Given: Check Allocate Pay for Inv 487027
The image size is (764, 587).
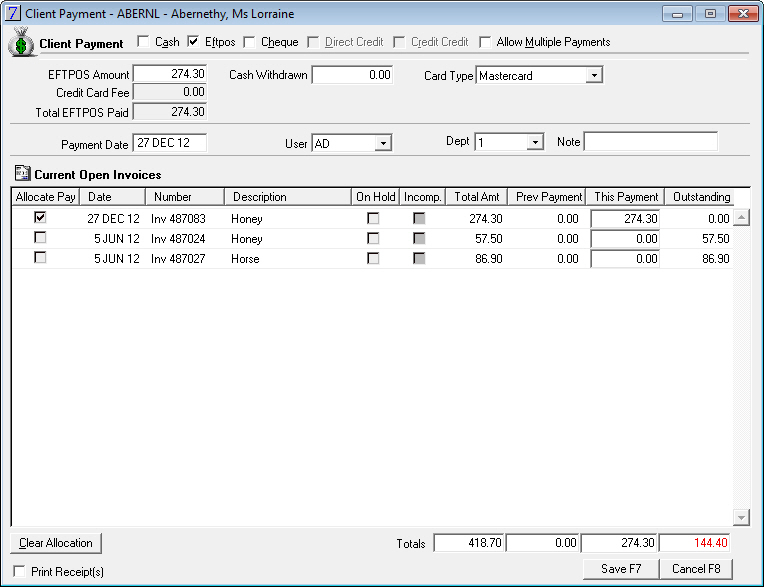Looking at the screenshot, I should [40, 257].
